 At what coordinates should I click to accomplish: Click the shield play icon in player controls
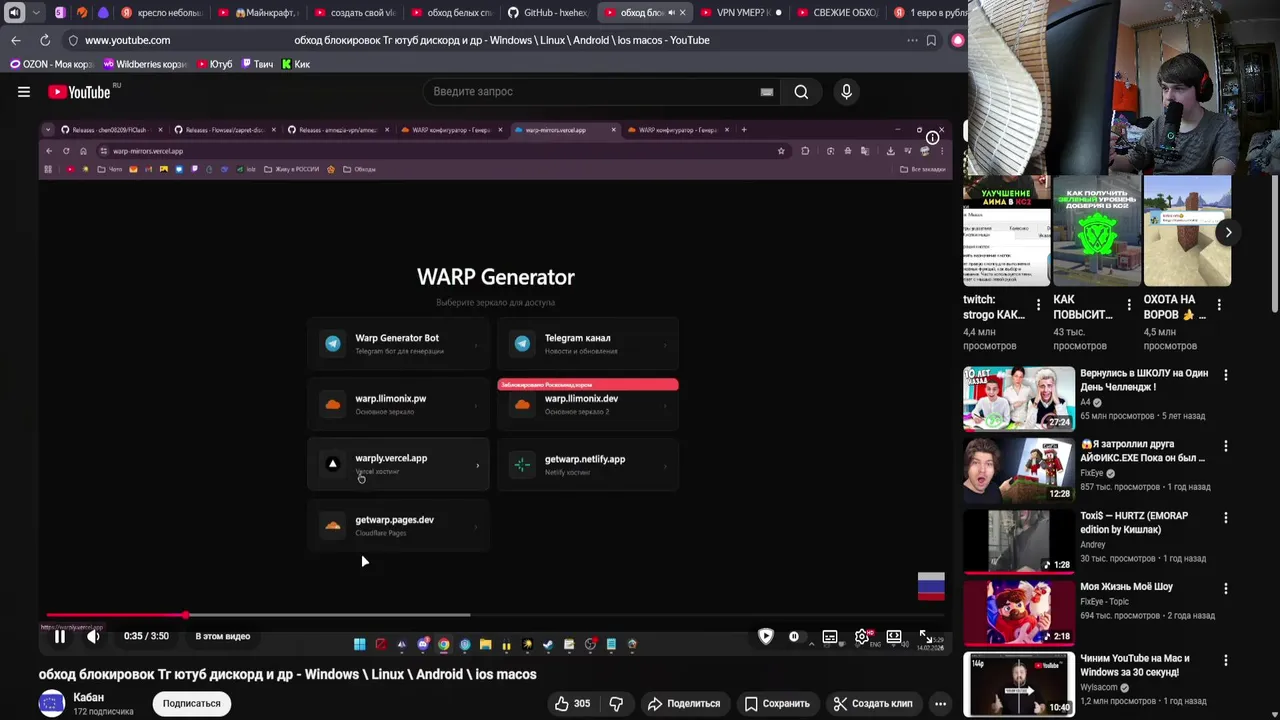(766, 636)
